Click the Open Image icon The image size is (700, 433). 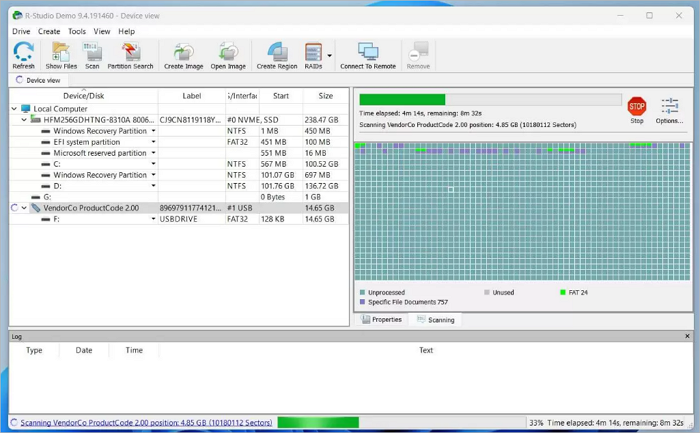coord(228,55)
